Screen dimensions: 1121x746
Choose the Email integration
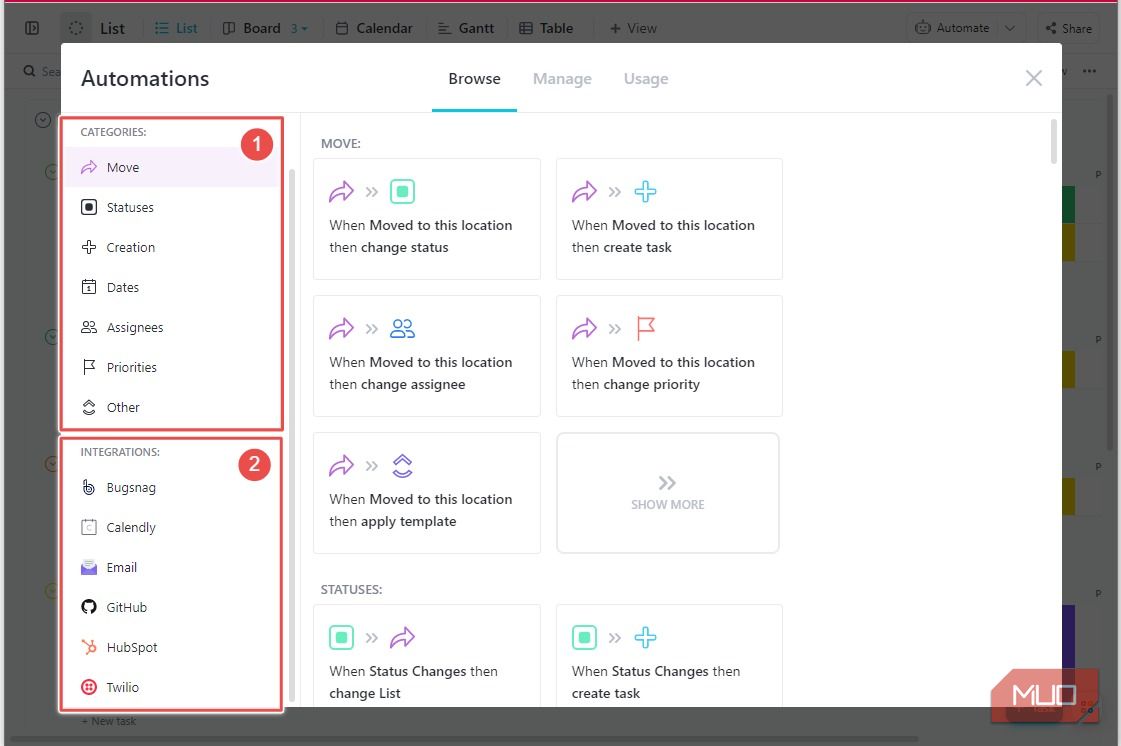click(x=121, y=567)
